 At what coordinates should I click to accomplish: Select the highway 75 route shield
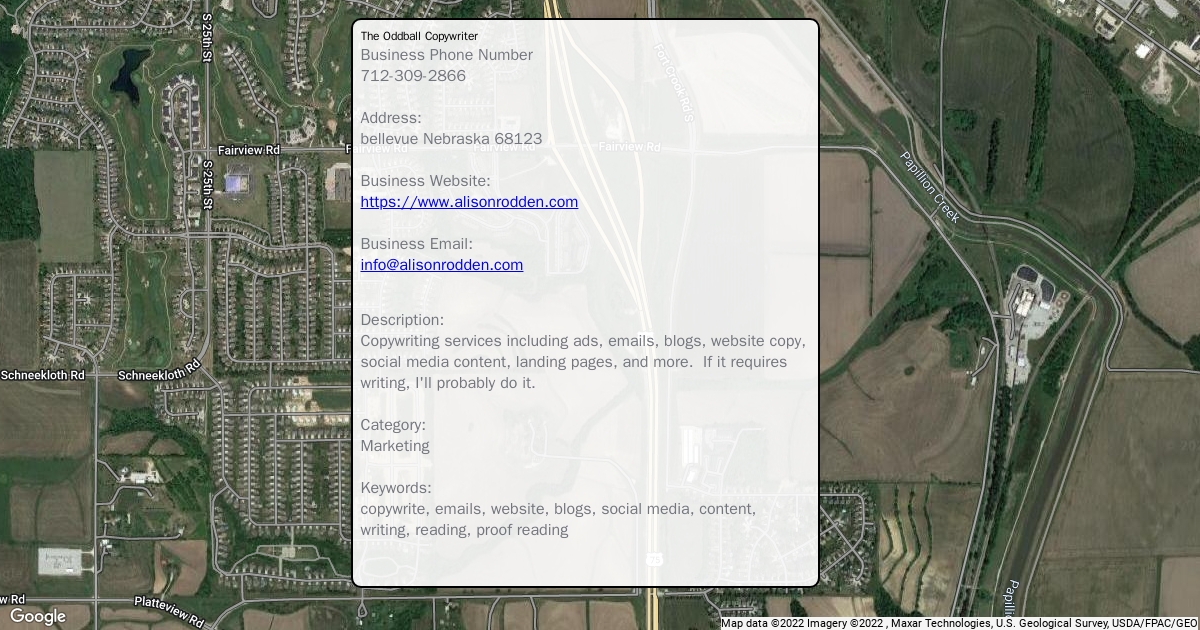point(654,560)
